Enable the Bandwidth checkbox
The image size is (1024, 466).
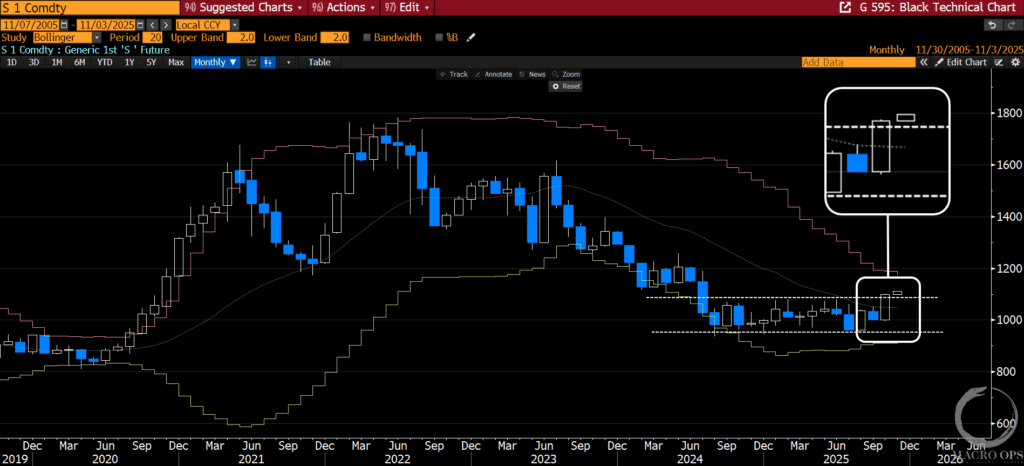367,37
